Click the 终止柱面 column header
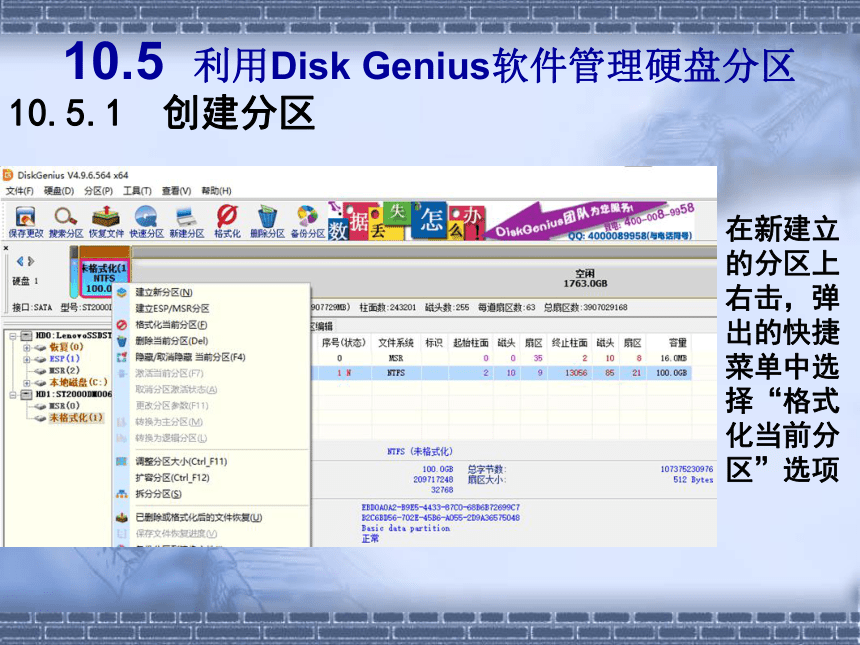860x645 pixels. click(569, 343)
